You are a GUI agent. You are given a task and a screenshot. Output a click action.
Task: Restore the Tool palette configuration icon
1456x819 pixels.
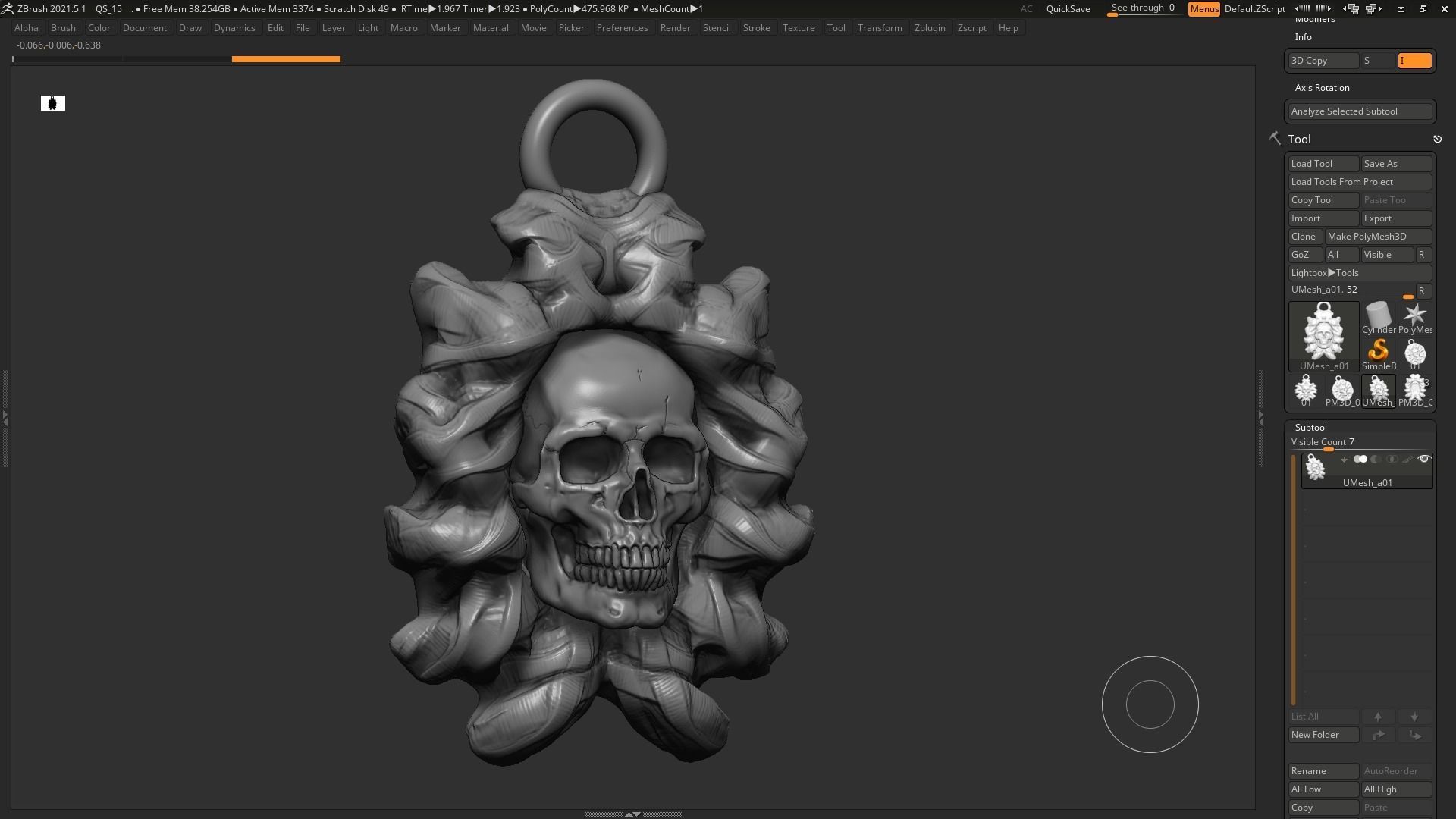point(1437,139)
